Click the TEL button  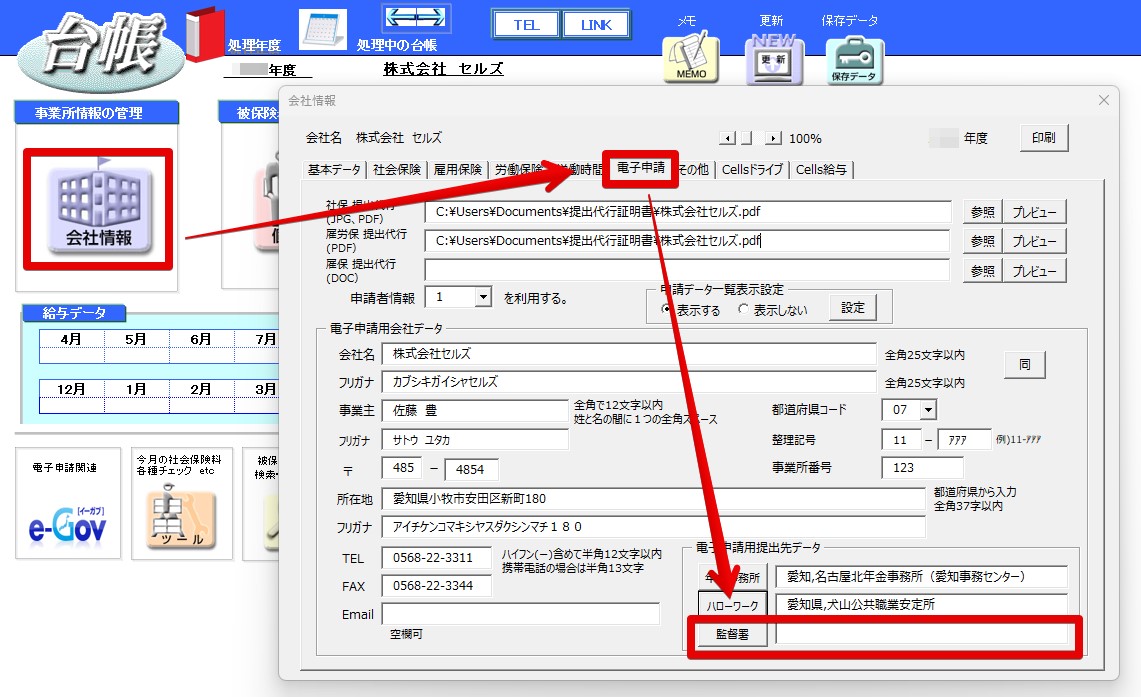(x=526, y=25)
